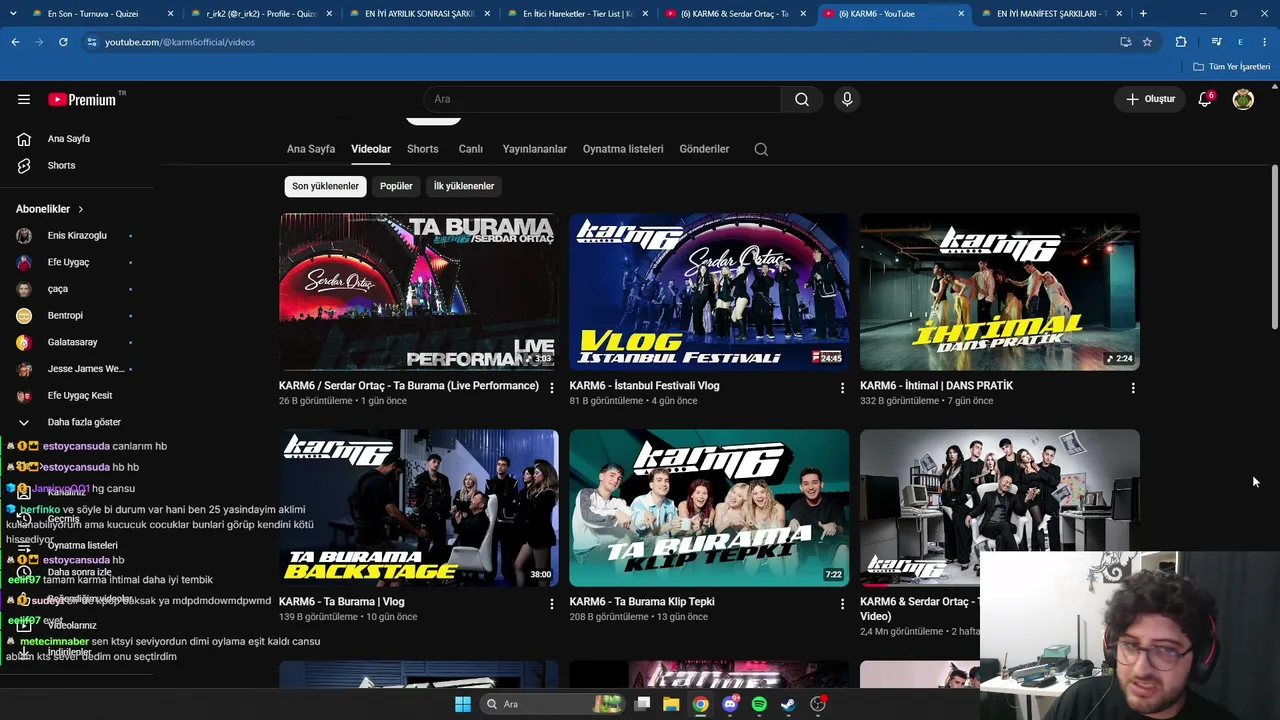Open the Oynatma listeleri tab
Screen dimensions: 1280x720
click(x=623, y=149)
